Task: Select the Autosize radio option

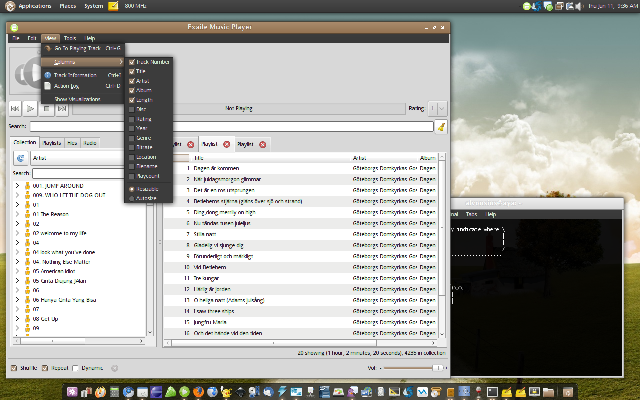Action: point(131,198)
